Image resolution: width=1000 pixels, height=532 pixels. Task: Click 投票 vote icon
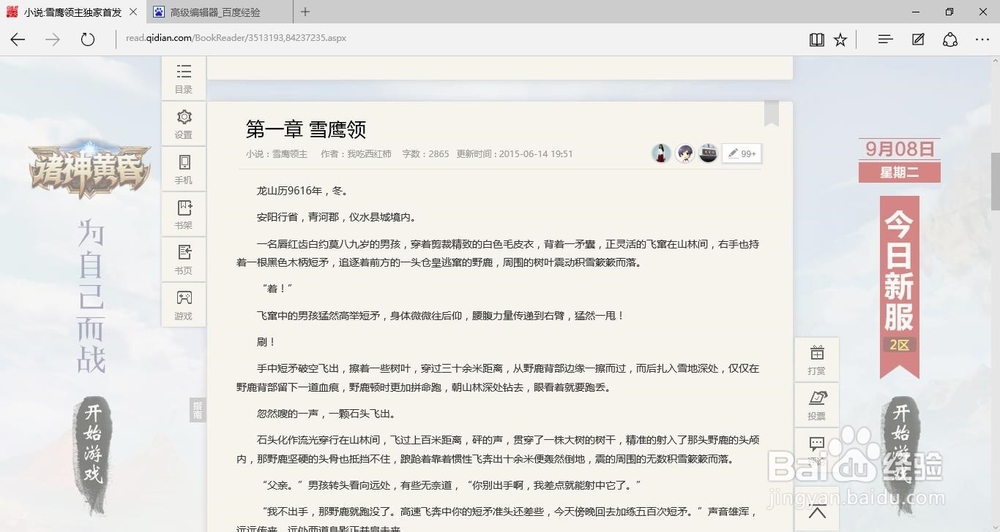click(817, 404)
